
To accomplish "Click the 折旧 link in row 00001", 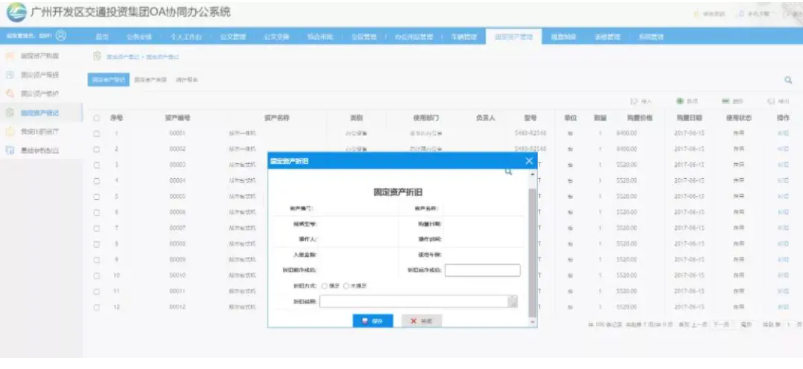I will [x=783, y=134].
